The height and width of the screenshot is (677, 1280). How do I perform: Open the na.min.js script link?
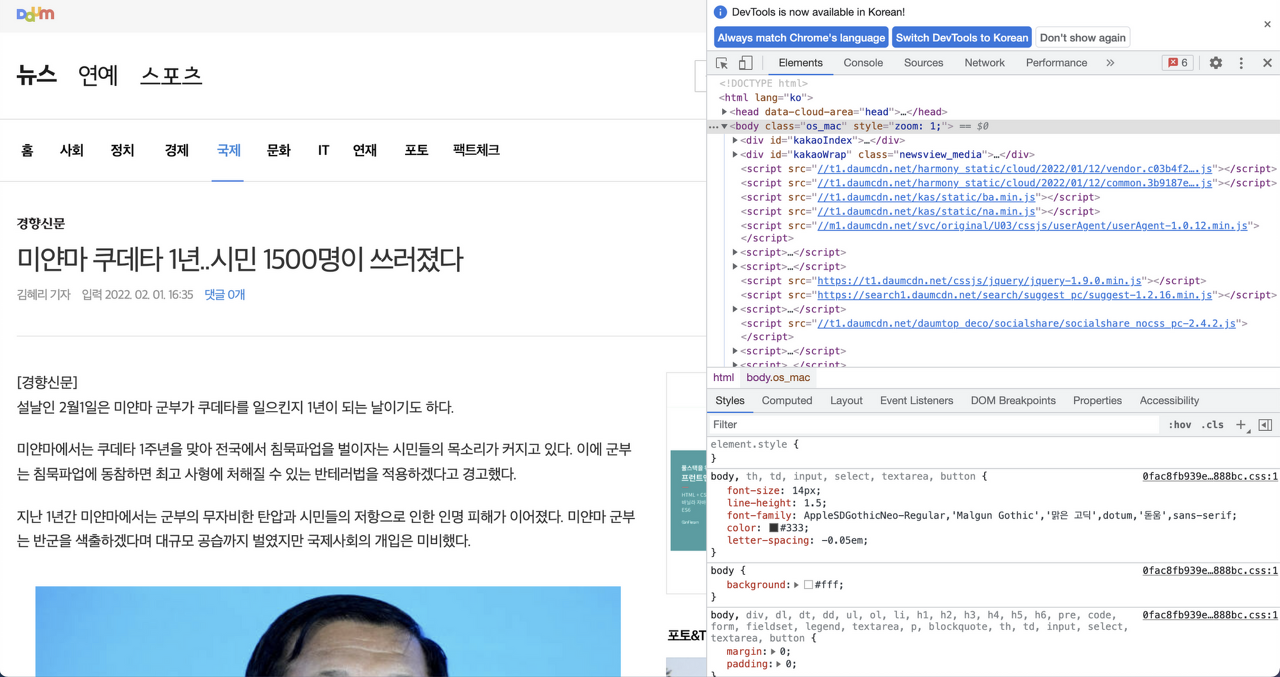(x=926, y=212)
